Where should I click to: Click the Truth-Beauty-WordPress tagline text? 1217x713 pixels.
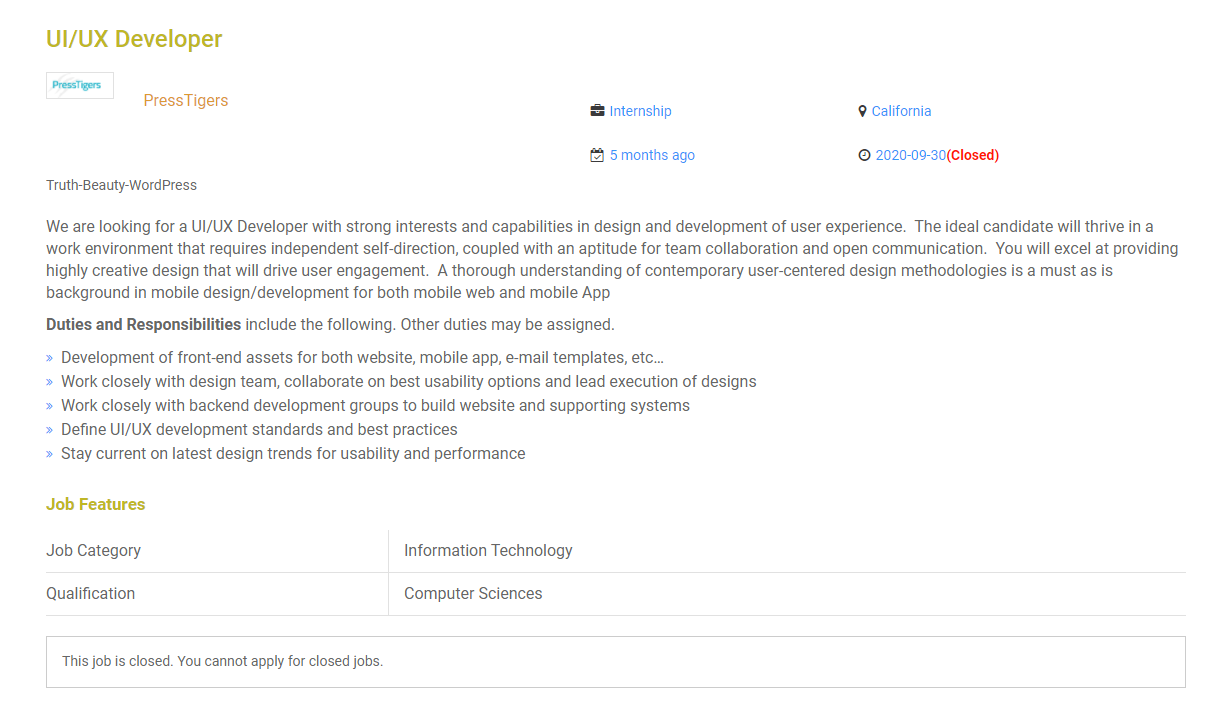(121, 185)
